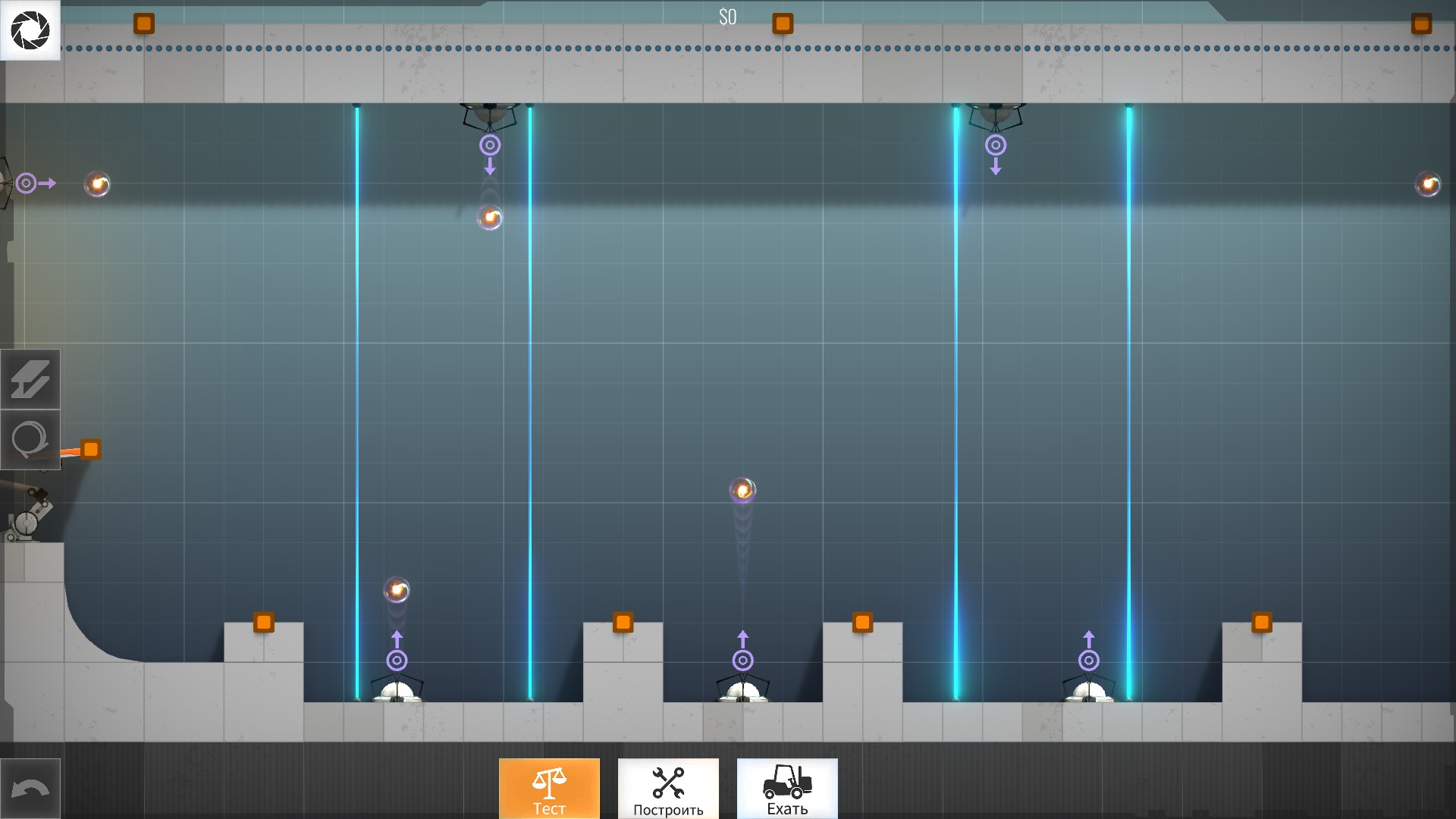The height and width of the screenshot is (819, 1456).
Task: Select the orange anchor on left wall
Action: coord(91,450)
